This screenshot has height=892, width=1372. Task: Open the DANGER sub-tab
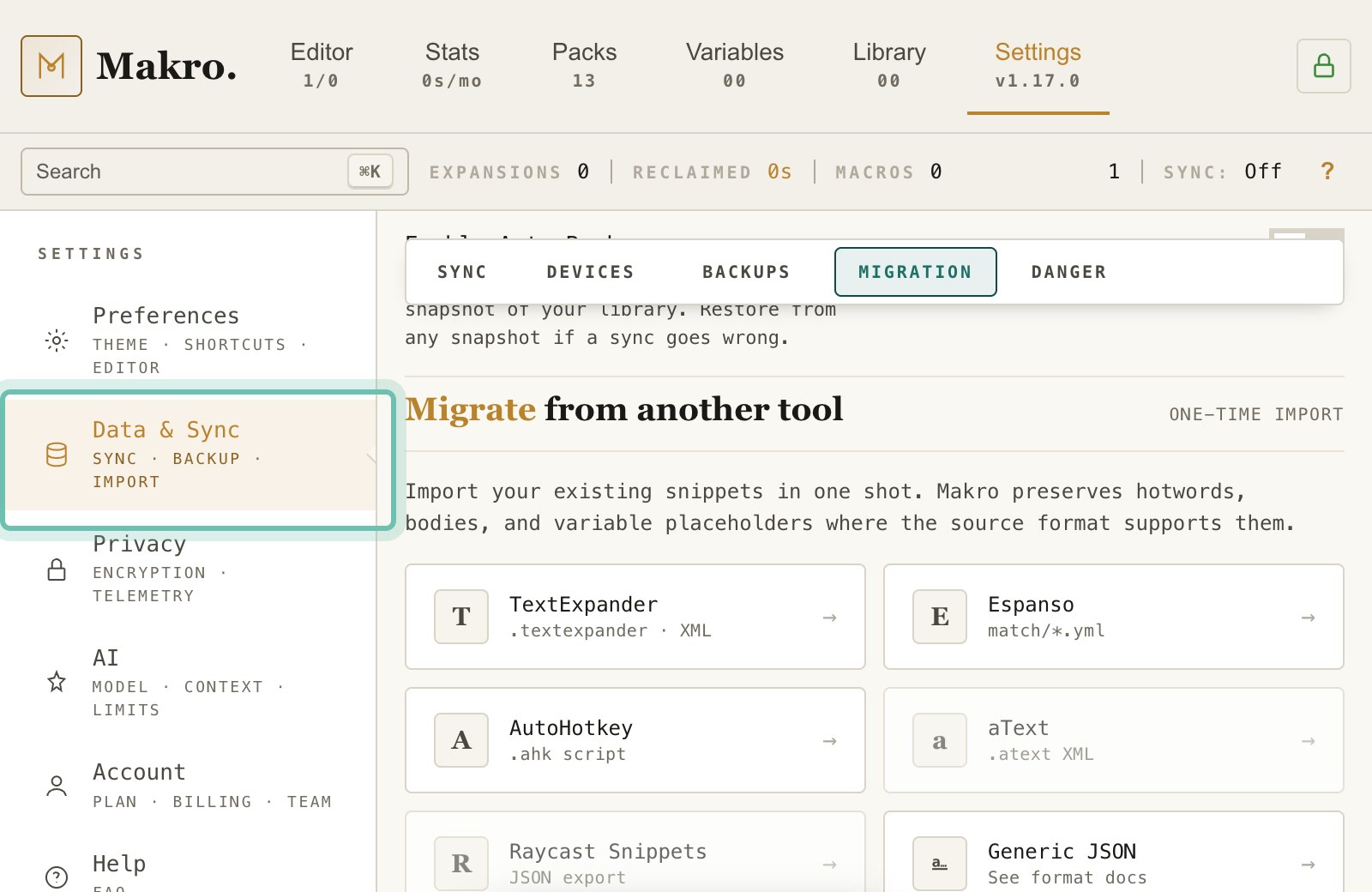pyautogui.click(x=1069, y=272)
